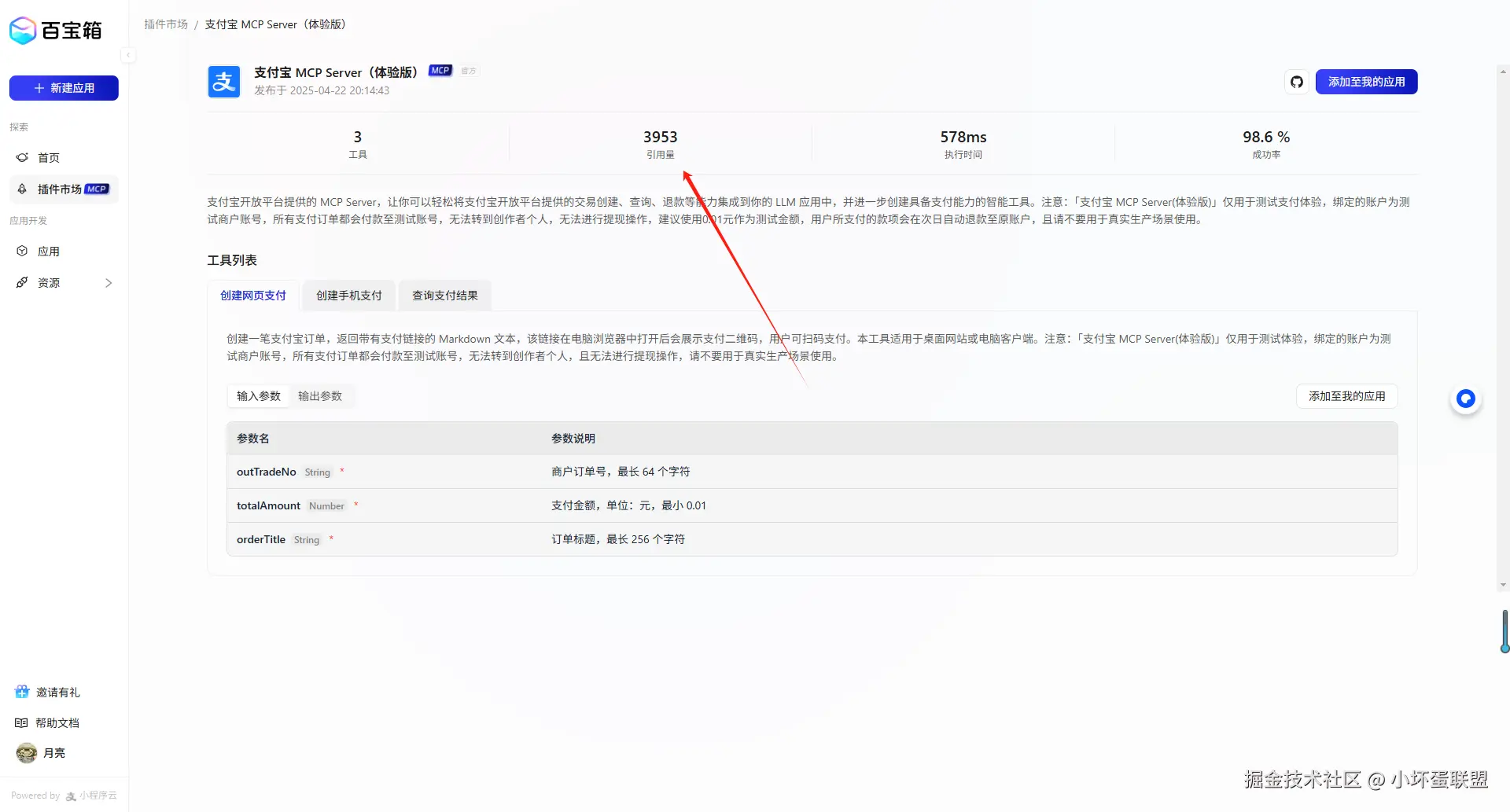Click the 资源 resources icon
Image resolution: width=1510 pixels, height=812 pixels.
[22, 282]
